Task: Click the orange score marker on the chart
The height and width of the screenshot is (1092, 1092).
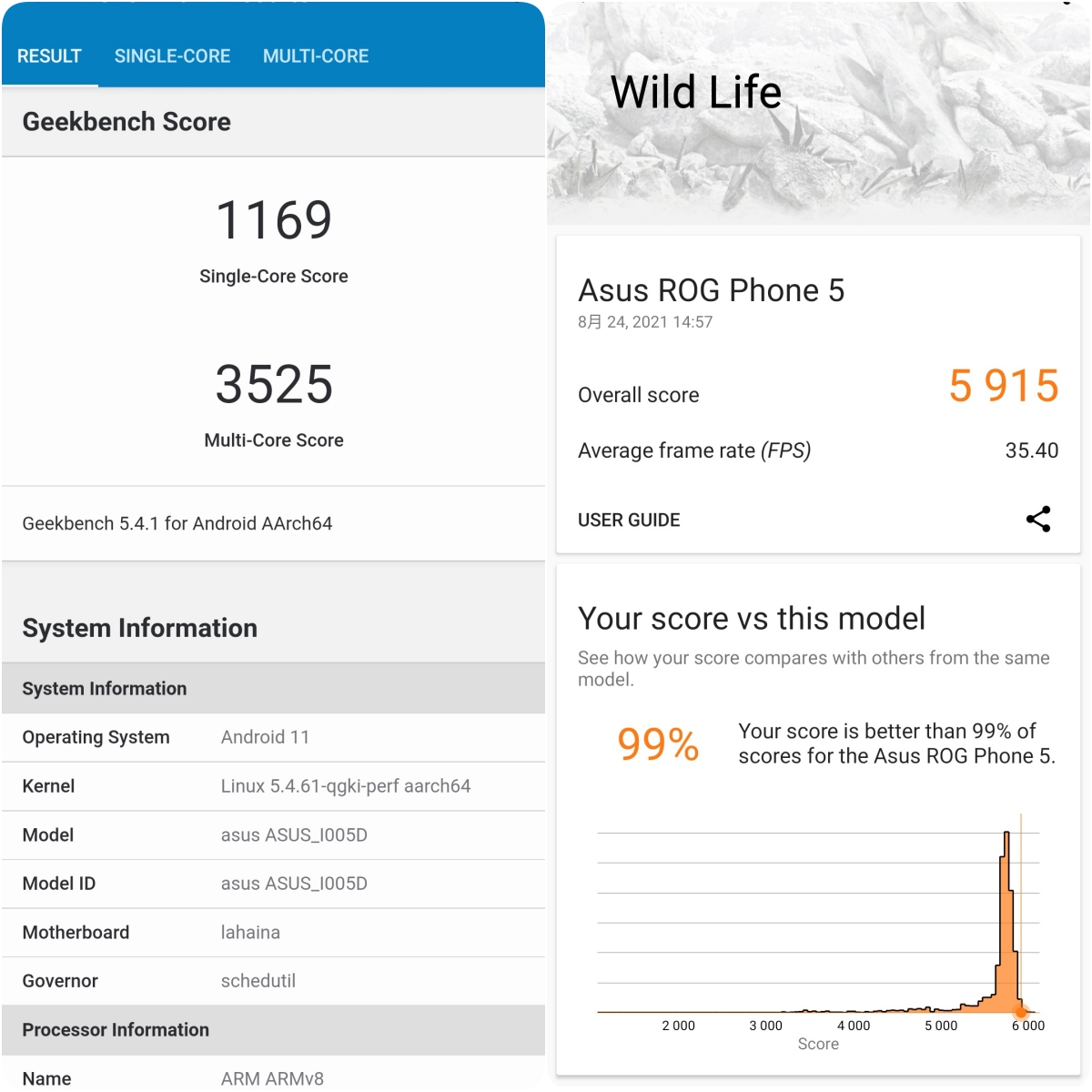Action: 1021,1011
